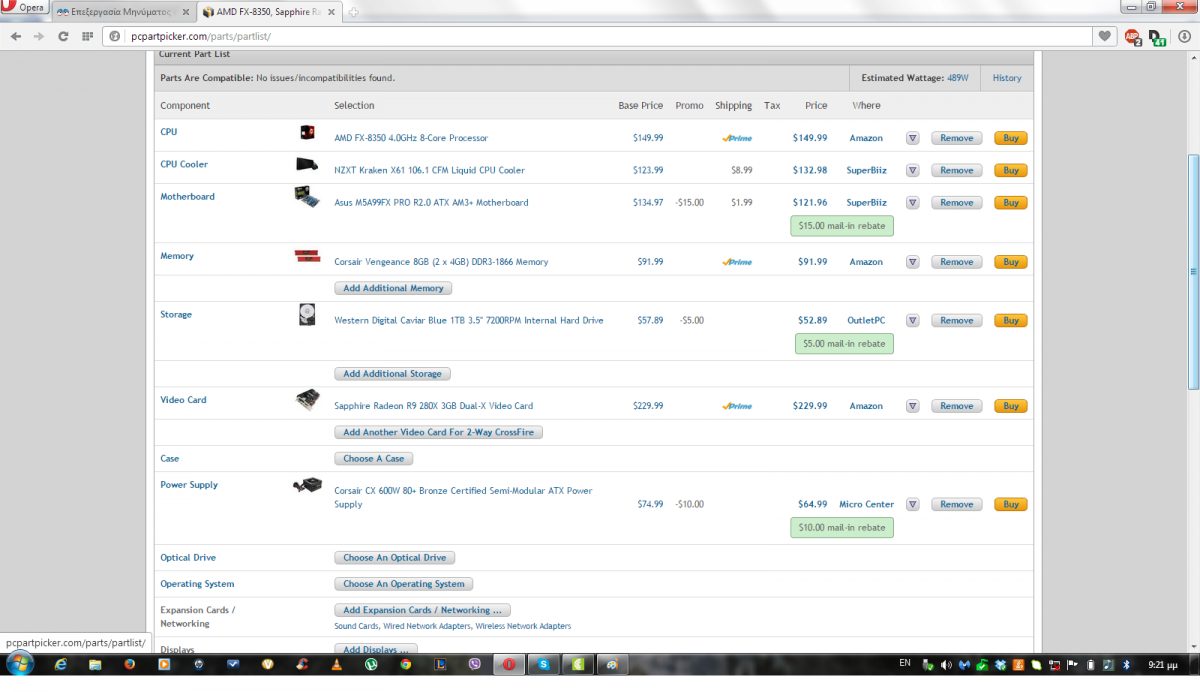Screen dimensions: 1200x692
Task: Click the CPU product thumbnail
Action: tap(308, 132)
